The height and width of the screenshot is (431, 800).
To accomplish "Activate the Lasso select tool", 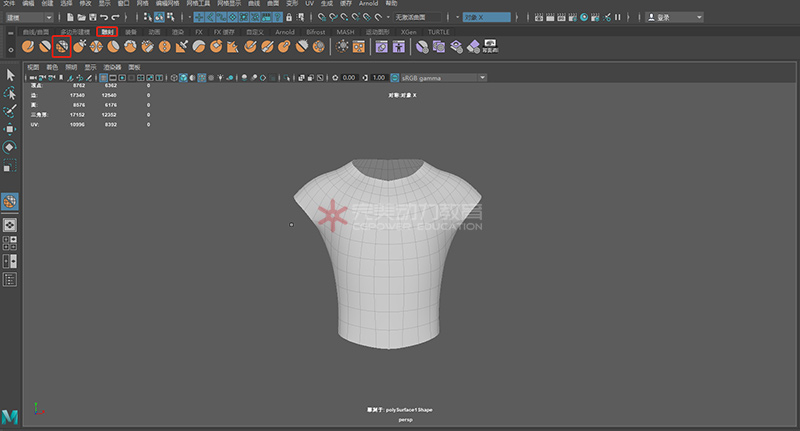I will pos(10,94).
